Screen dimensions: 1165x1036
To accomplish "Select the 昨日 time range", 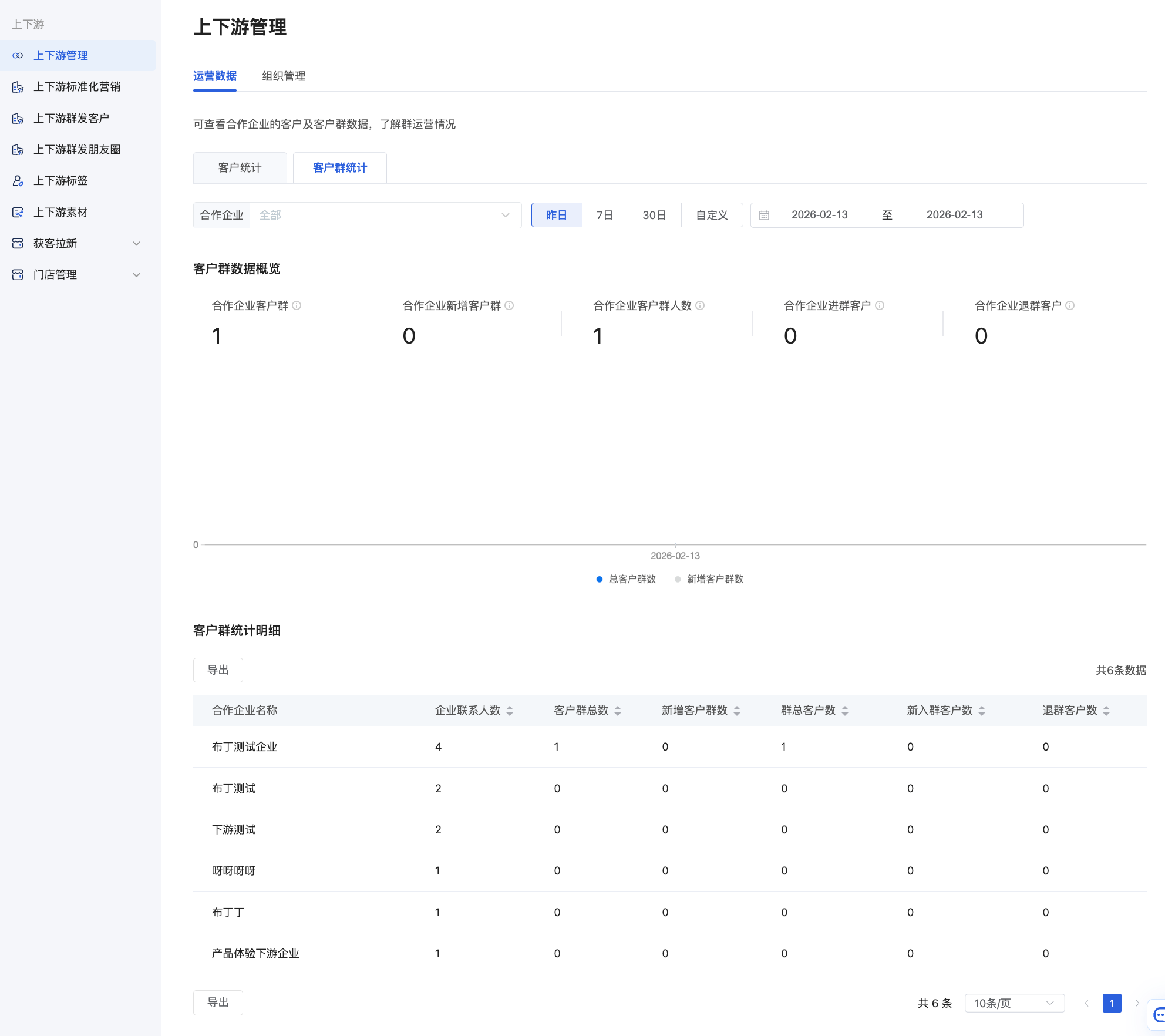I will [x=557, y=215].
